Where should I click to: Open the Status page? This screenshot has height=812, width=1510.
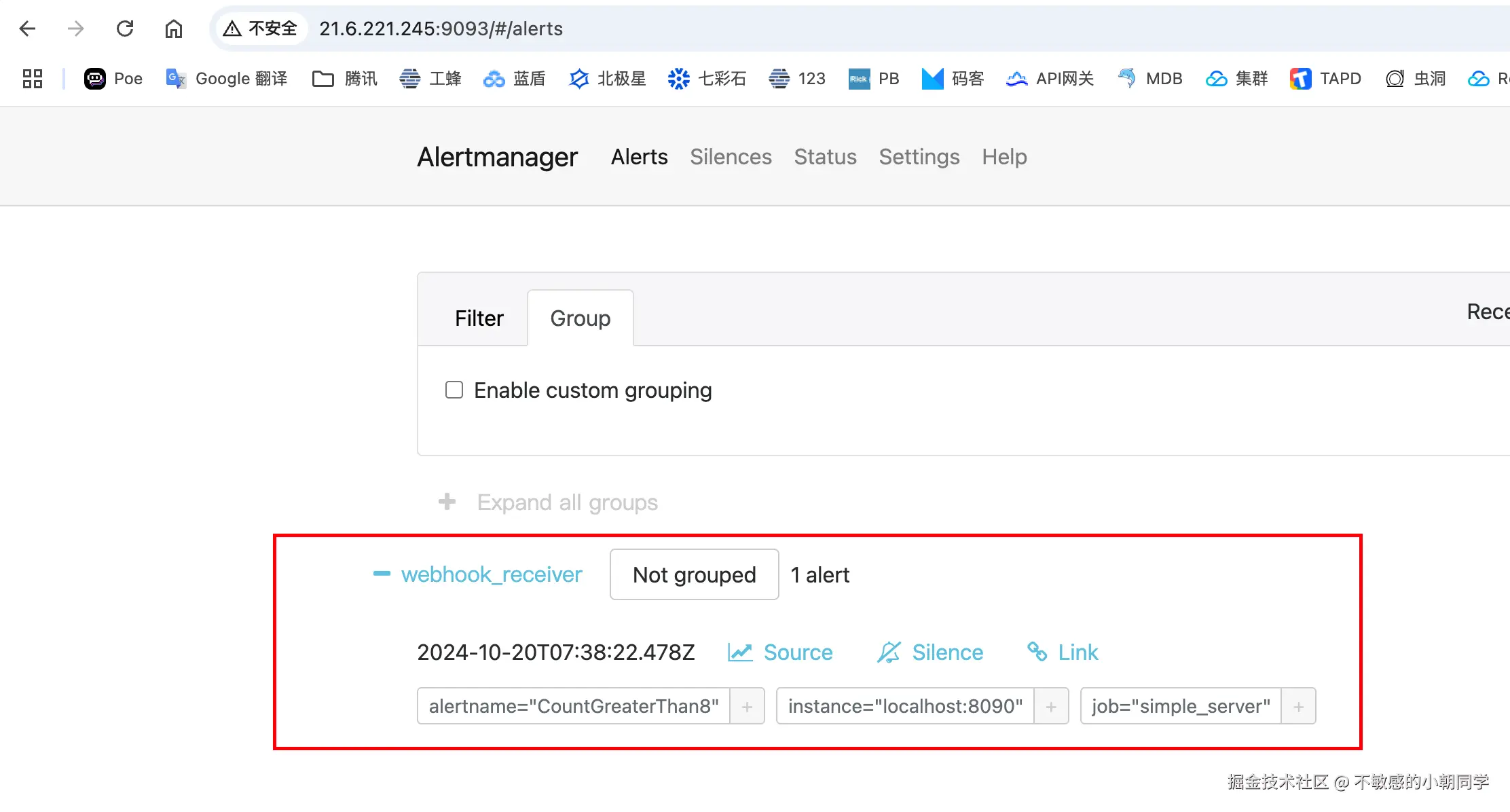point(825,157)
